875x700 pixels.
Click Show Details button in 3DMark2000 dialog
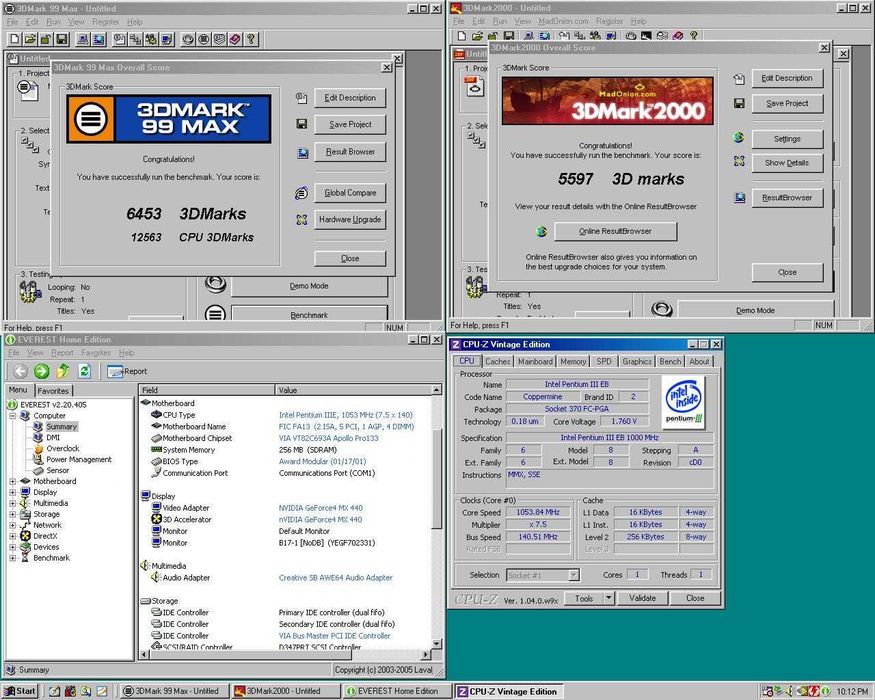click(x=787, y=163)
